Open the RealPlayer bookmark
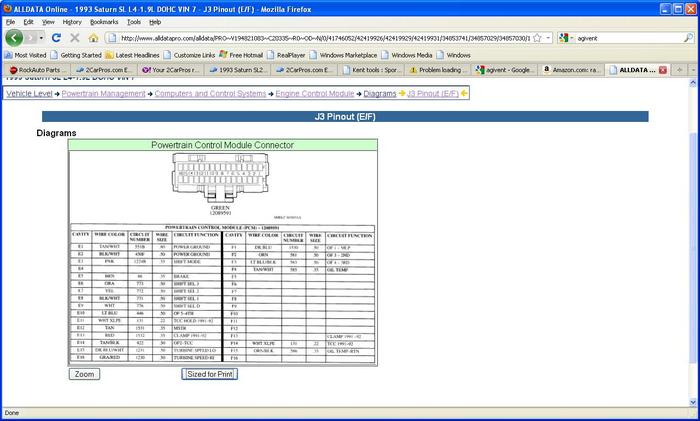700x421 pixels. tap(286, 55)
